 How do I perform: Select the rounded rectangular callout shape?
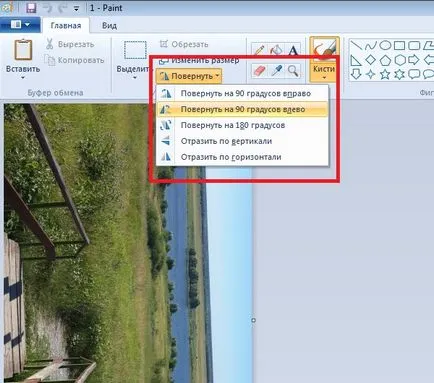[414, 74]
